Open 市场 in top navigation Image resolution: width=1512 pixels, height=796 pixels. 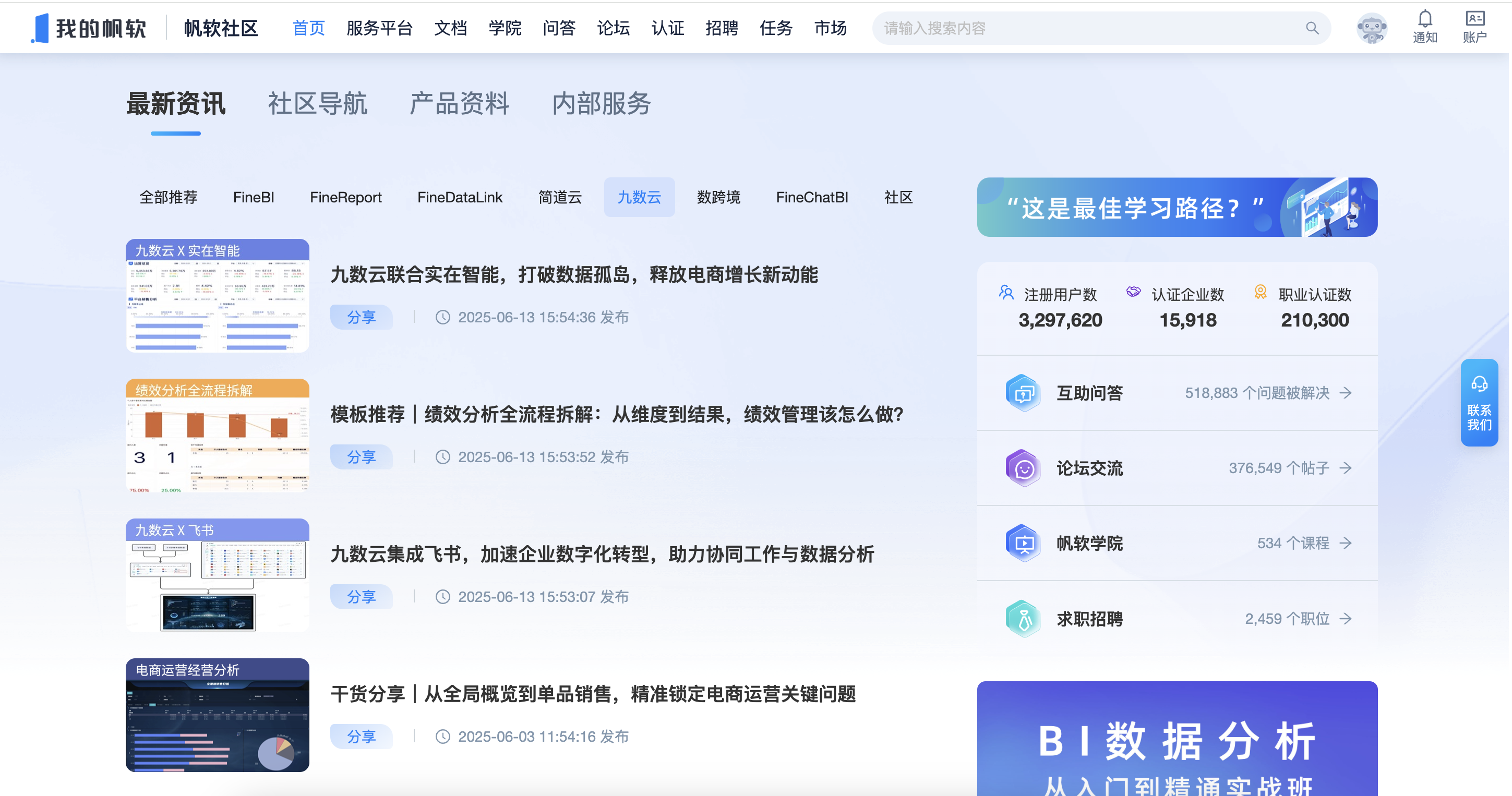point(830,28)
